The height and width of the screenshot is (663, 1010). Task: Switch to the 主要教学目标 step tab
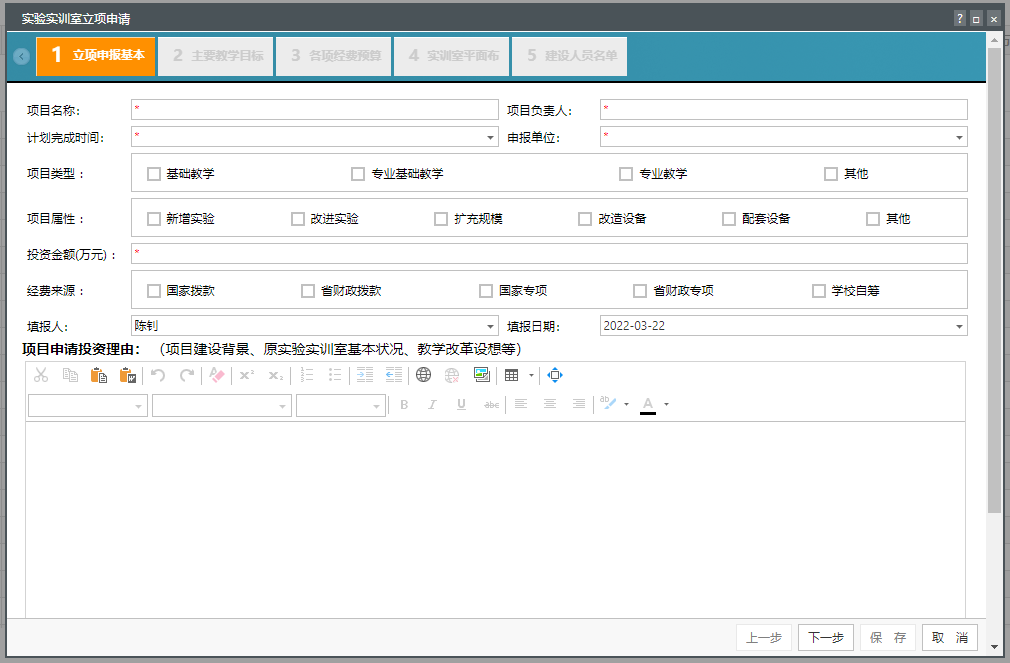217,56
